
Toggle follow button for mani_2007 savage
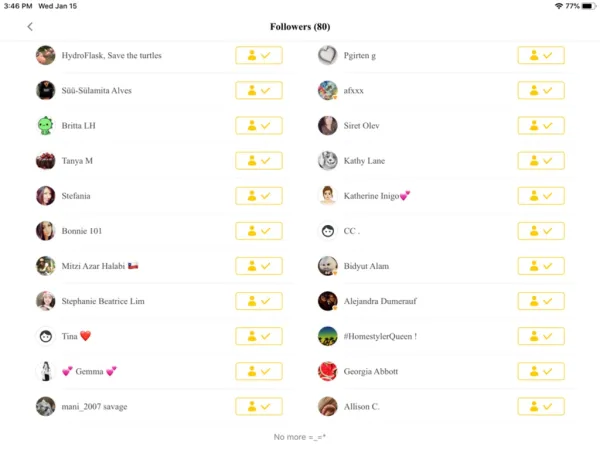pyautogui.click(x=259, y=406)
